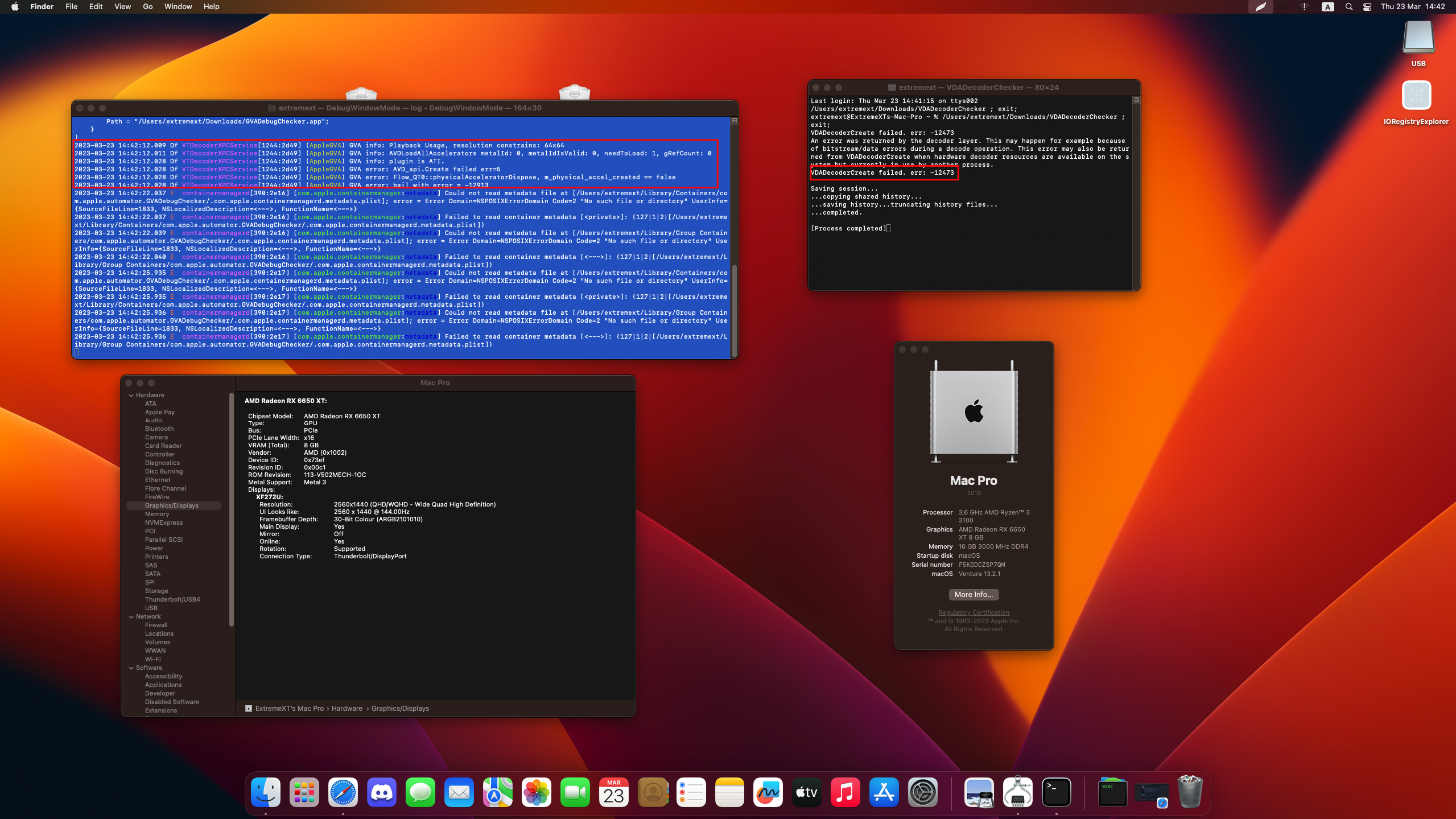Open the Window menu

click(x=178, y=7)
